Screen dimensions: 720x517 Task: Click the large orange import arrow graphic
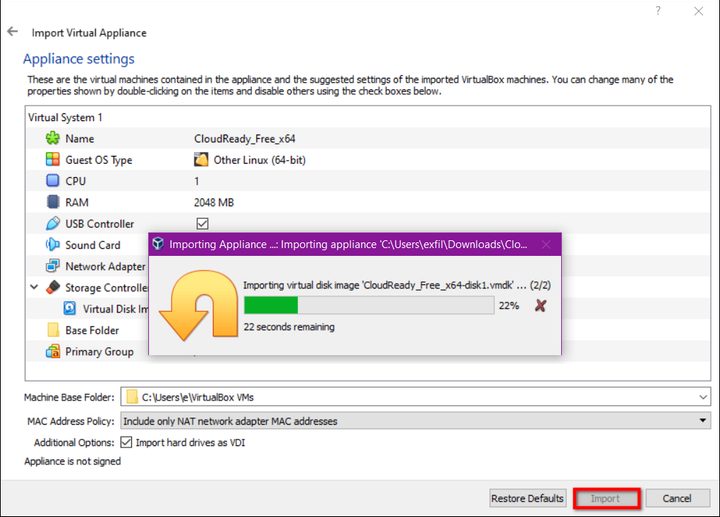(198, 305)
